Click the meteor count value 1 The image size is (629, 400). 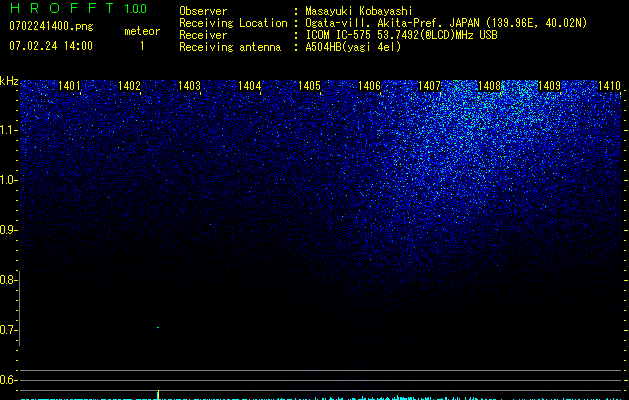click(142, 46)
